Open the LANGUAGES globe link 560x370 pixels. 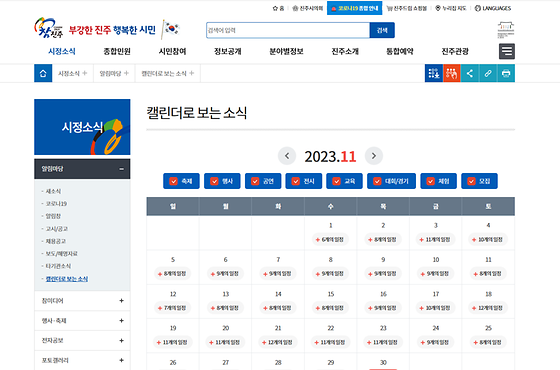tap(493, 8)
